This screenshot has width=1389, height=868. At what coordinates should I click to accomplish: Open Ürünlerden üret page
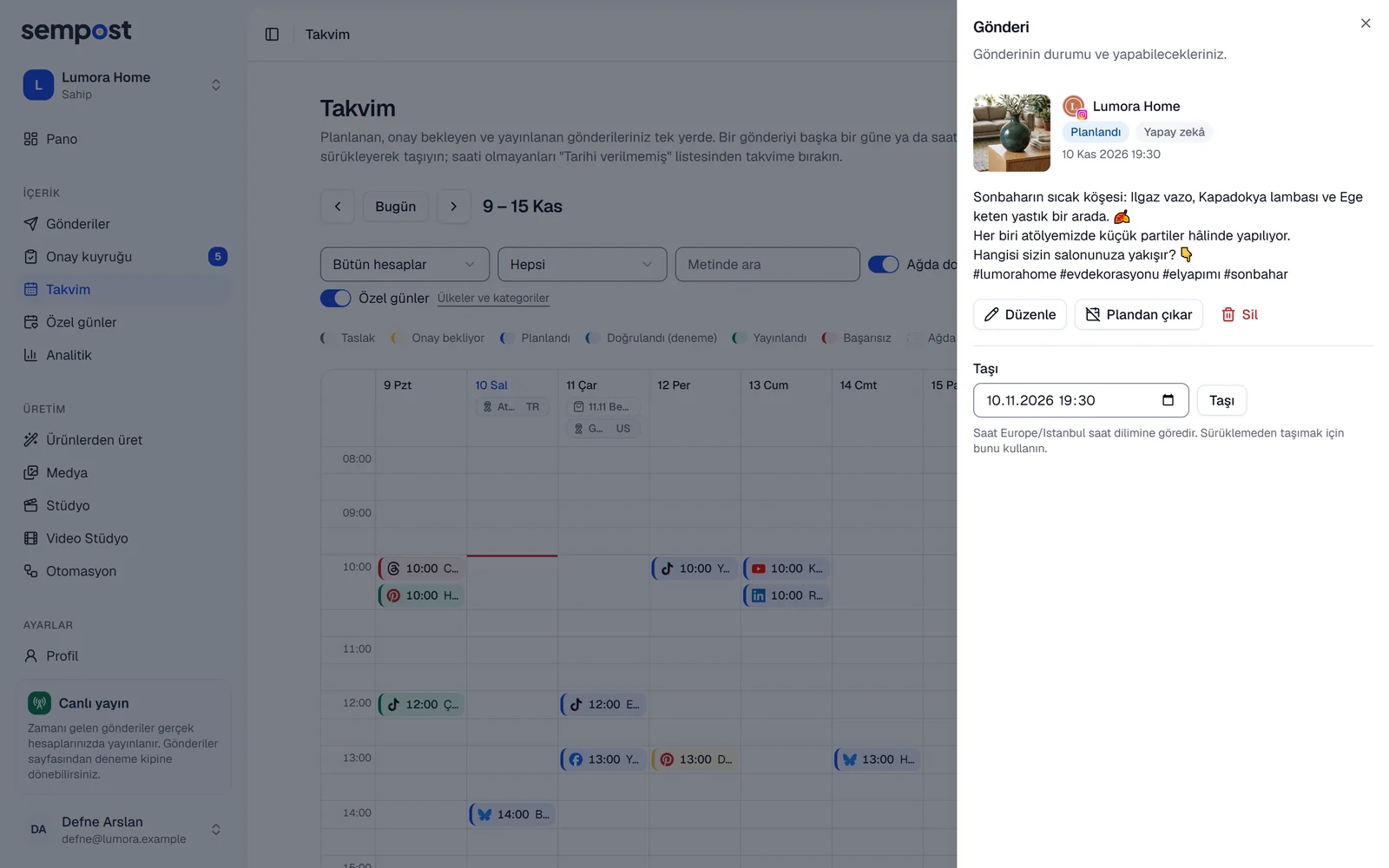click(x=124, y=440)
